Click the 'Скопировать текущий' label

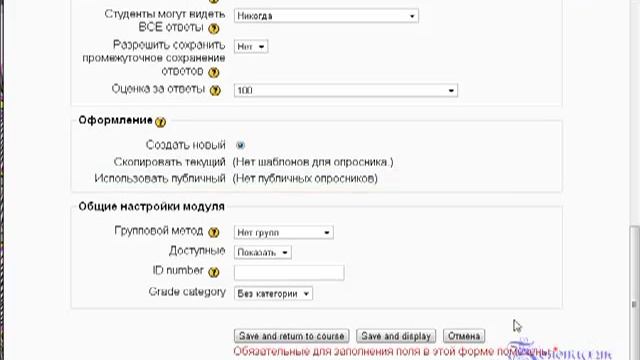[169, 162]
